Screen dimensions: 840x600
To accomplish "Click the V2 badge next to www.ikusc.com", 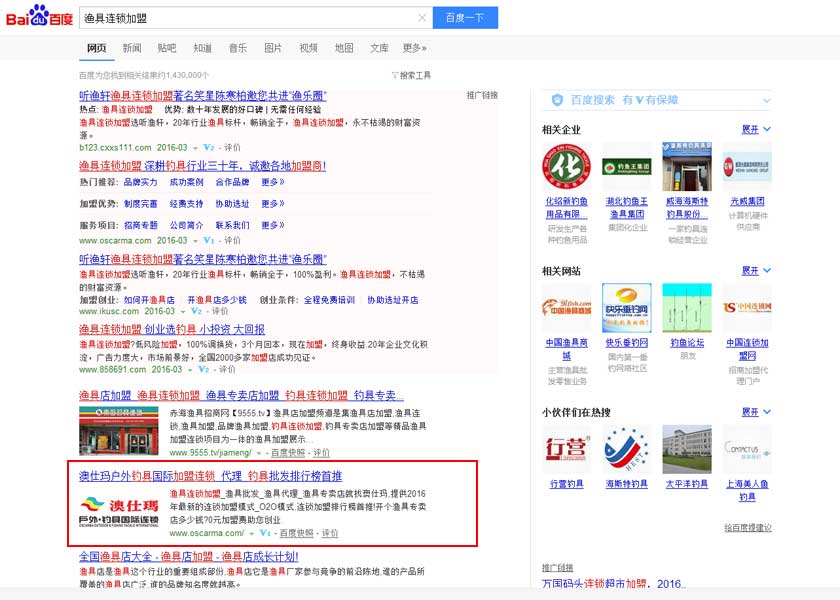I will [197, 311].
